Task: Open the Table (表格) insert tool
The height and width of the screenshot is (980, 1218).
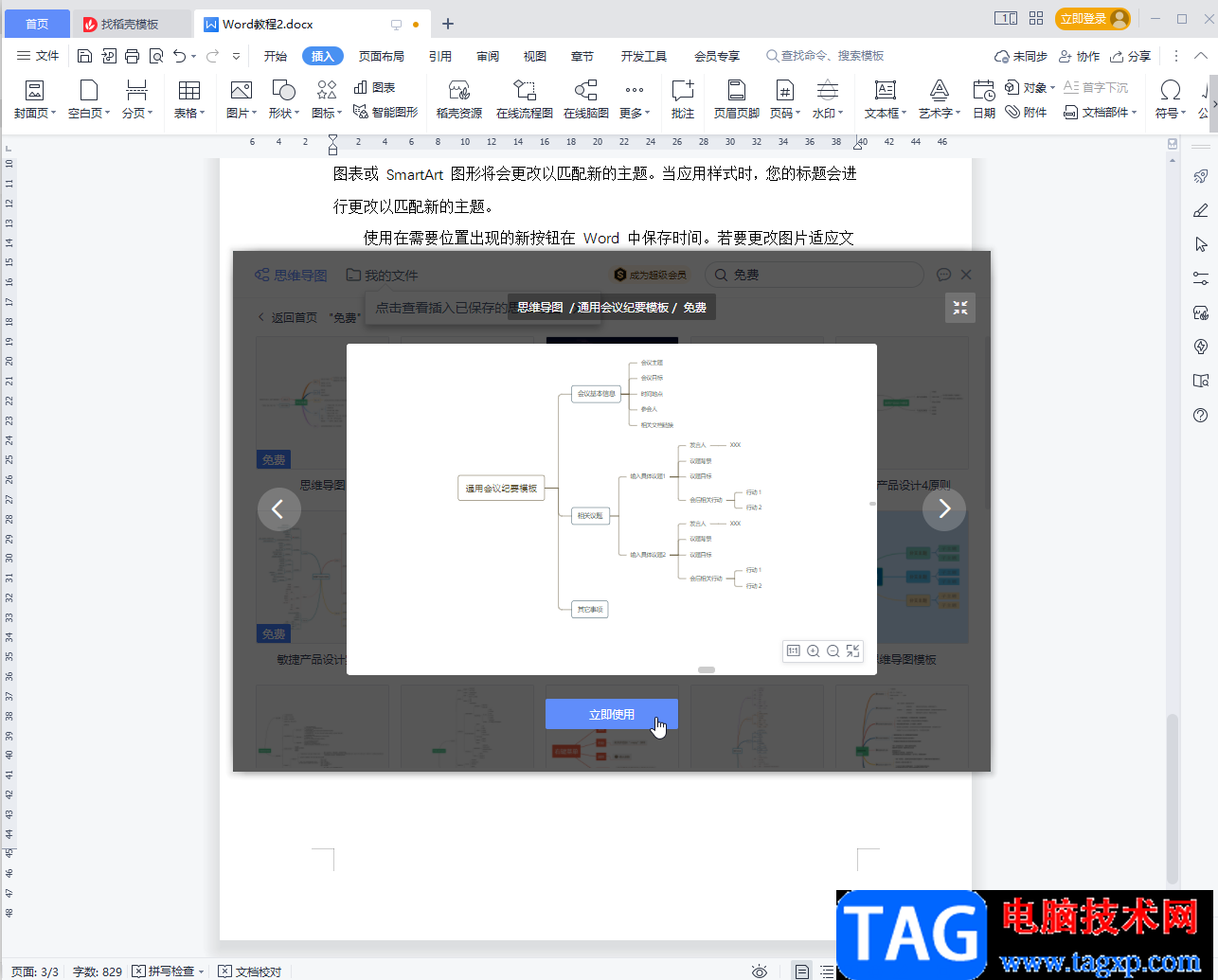Action: click(x=189, y=99)
